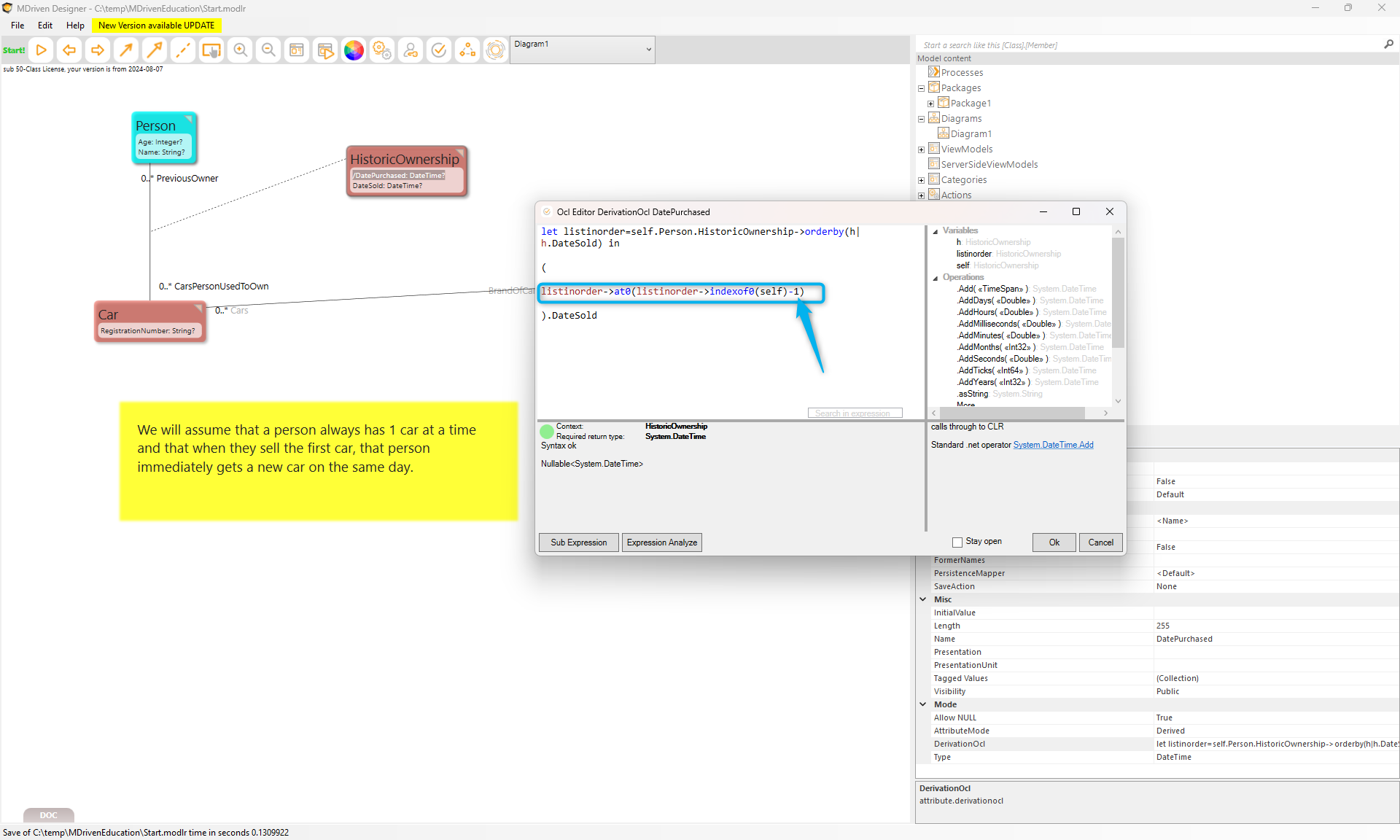Click the checkmark validate model icon
The height and width of the screenshot is (840, 1400).
(439, 50)
